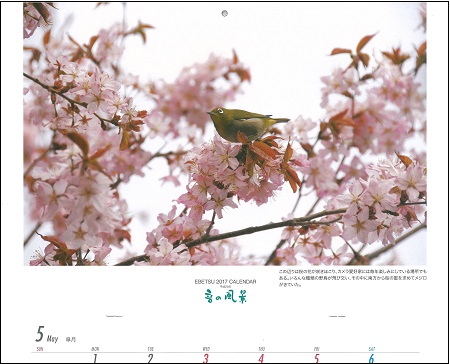Select the red date 4
450x364 pixels.
click(261, 359)
